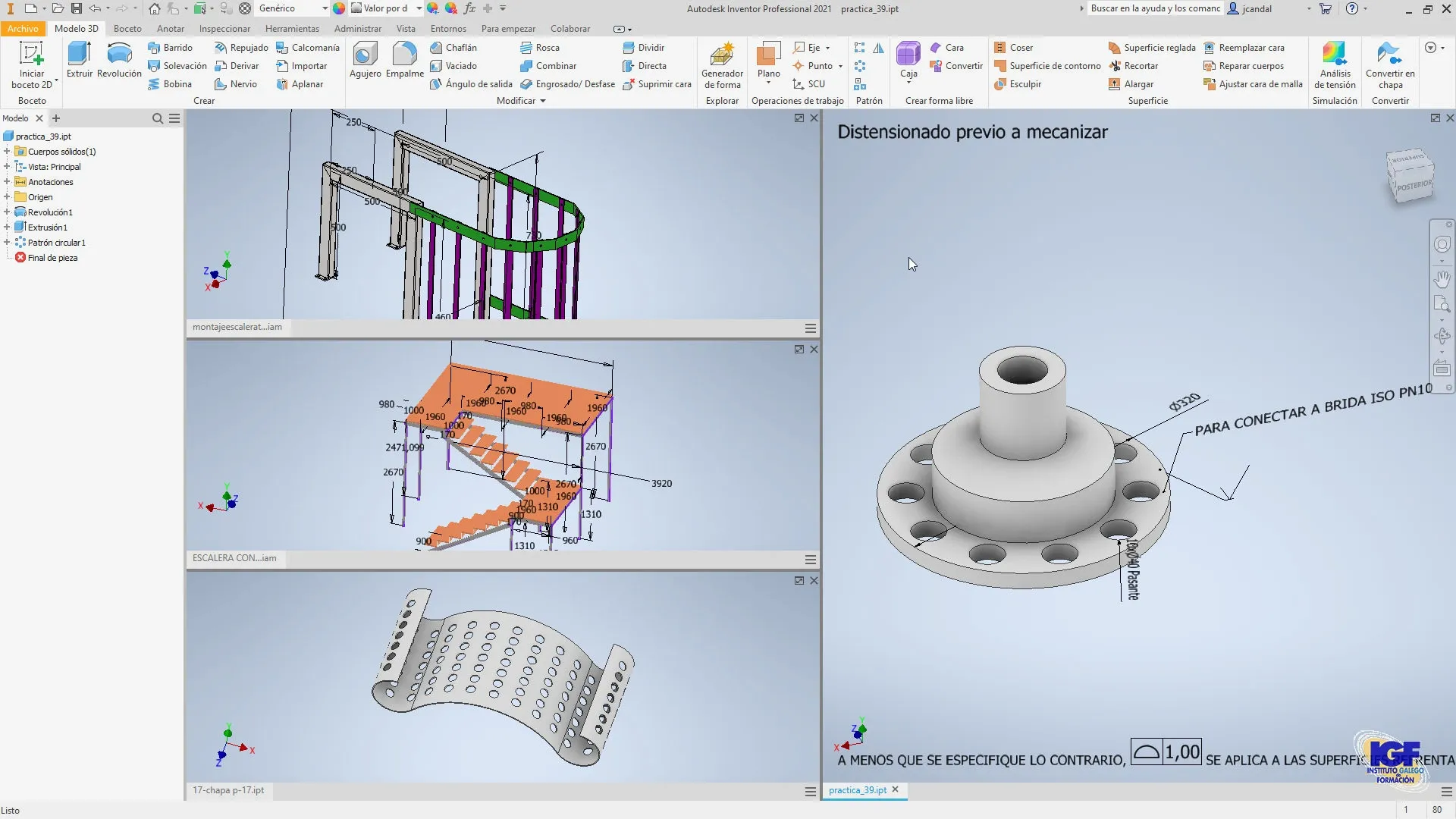1456x819 pixels.
Task: Open Generador de forma
Action: coord(722,66)
